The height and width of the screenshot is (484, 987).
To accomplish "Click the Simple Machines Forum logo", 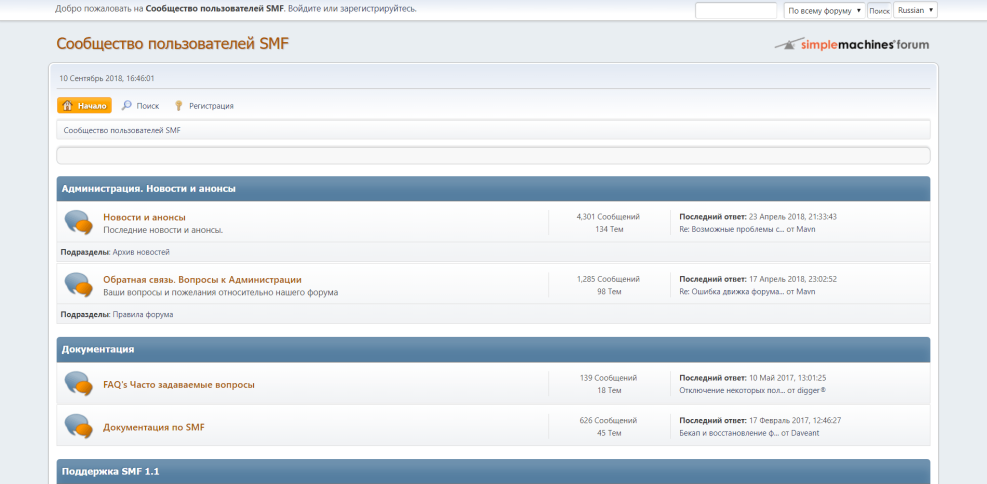I will click(851, 44).
